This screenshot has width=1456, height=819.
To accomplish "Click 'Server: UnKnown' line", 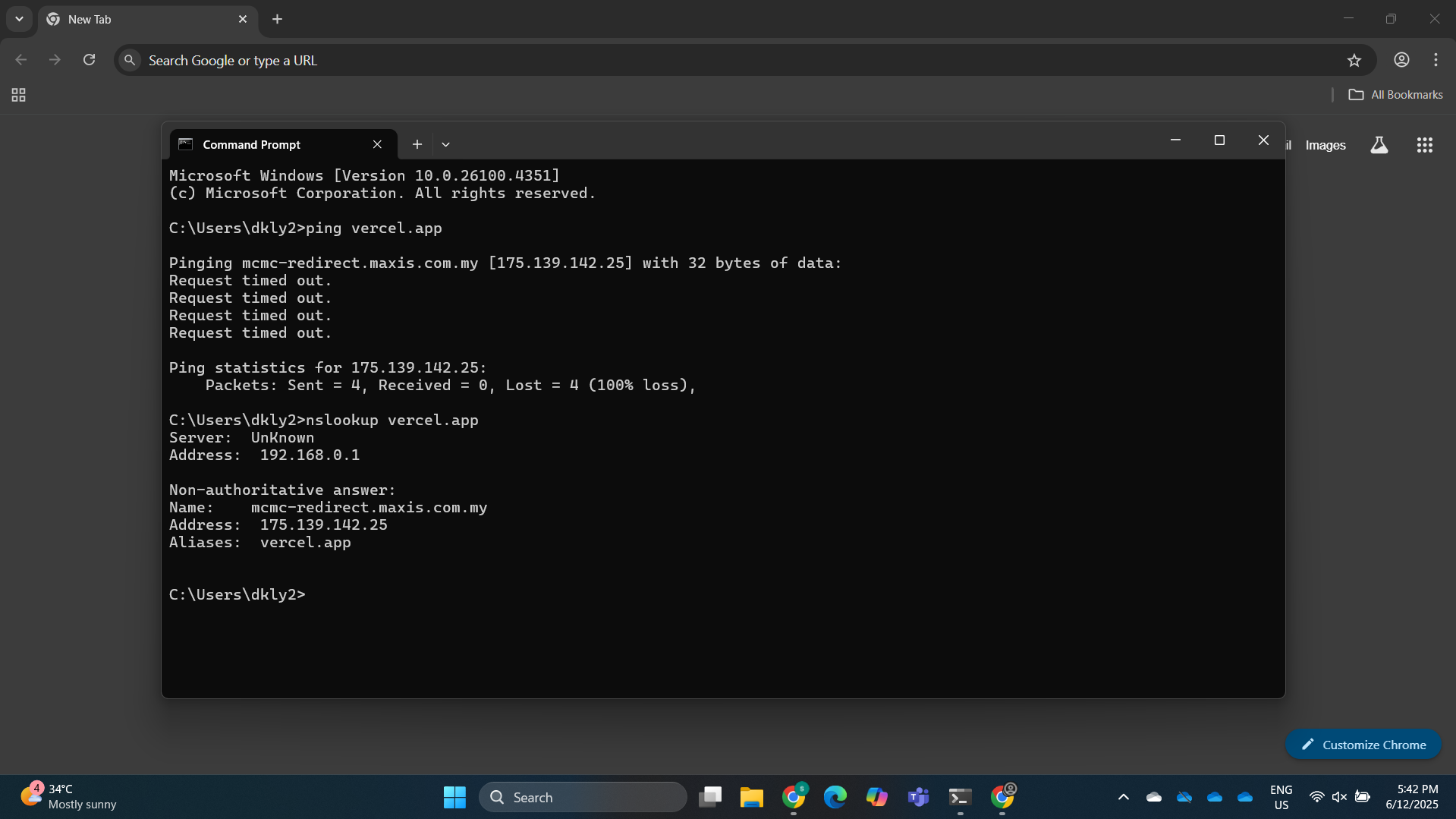I will click(241, 437).
